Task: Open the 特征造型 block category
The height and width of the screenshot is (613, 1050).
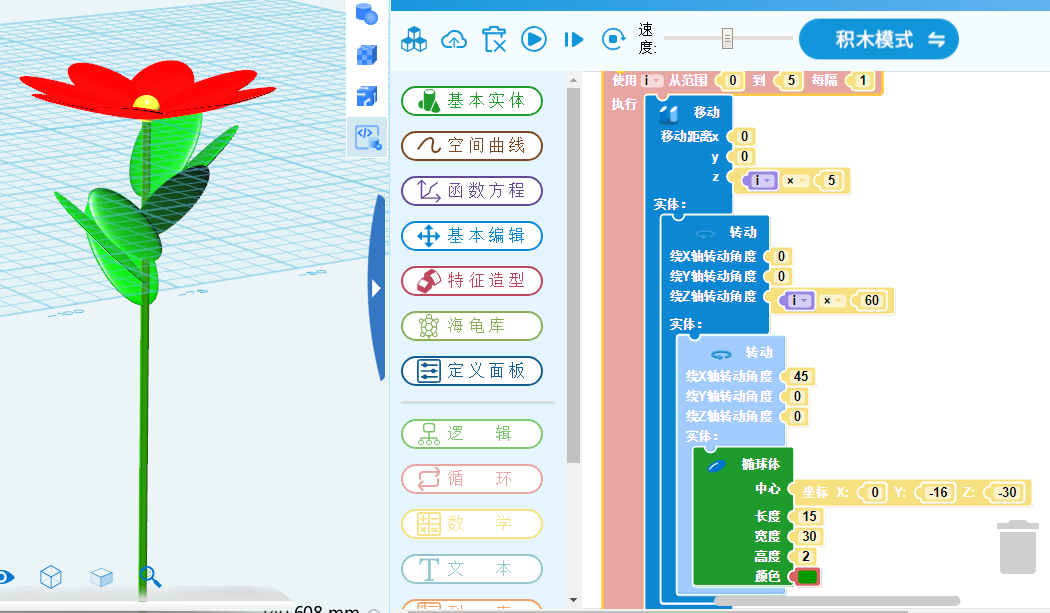Action: [471, 281]
